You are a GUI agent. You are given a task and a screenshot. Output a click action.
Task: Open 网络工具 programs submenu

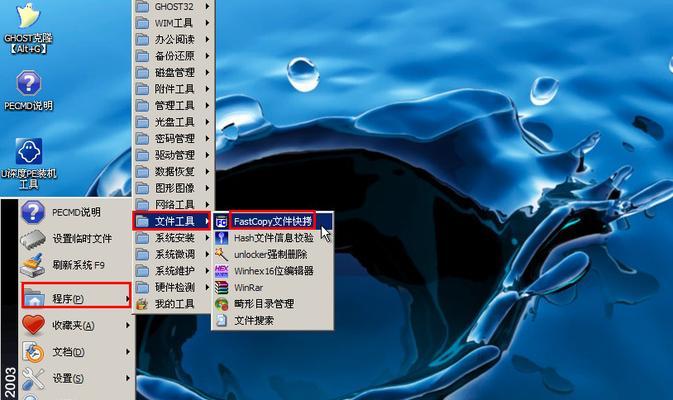(173, 205)
